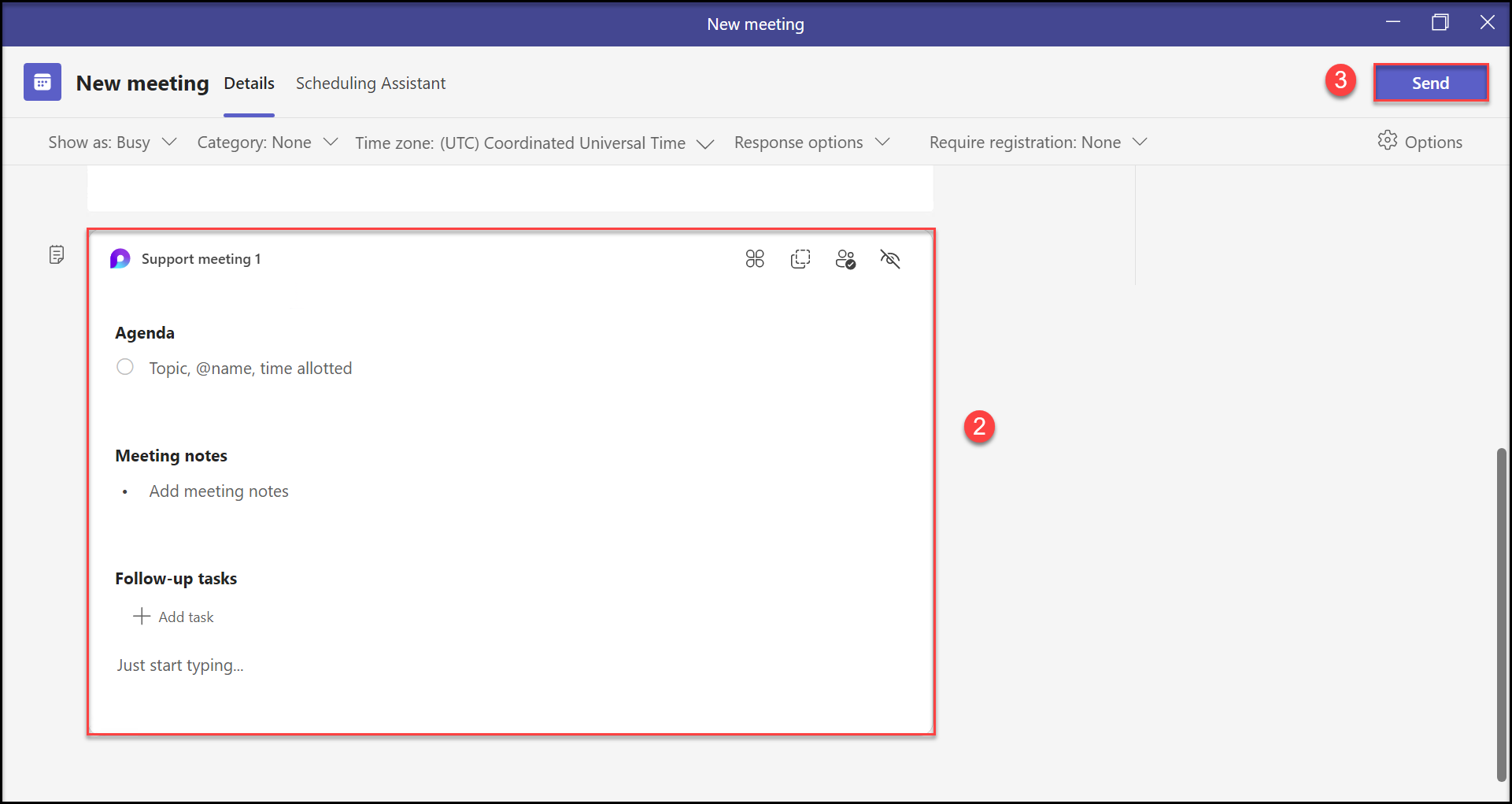Click the Options gear icon
This screenshot has height=804, width=1512.
[1387, 141]
